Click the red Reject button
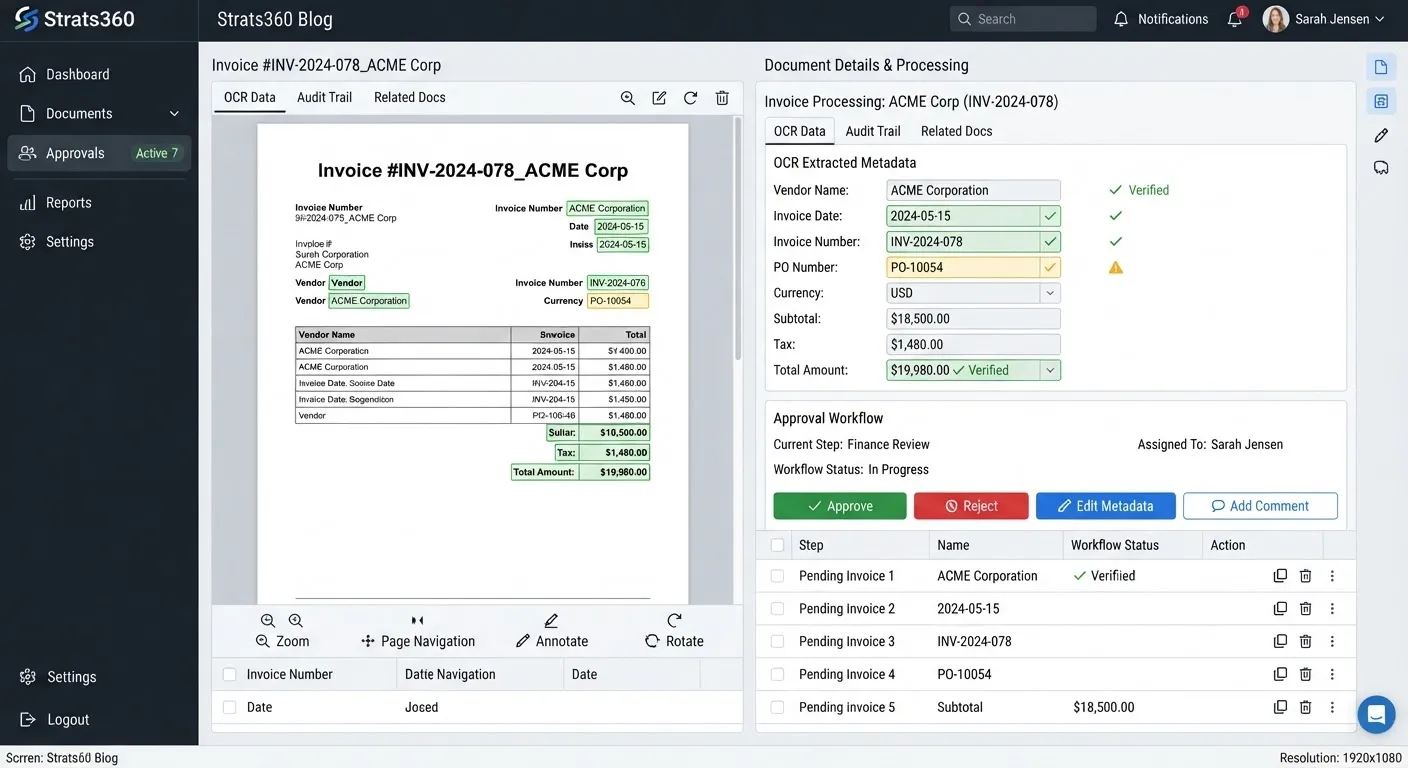The width and height of the screenshot is (1408, 768). pyautogui.click(x=971, y=506)
